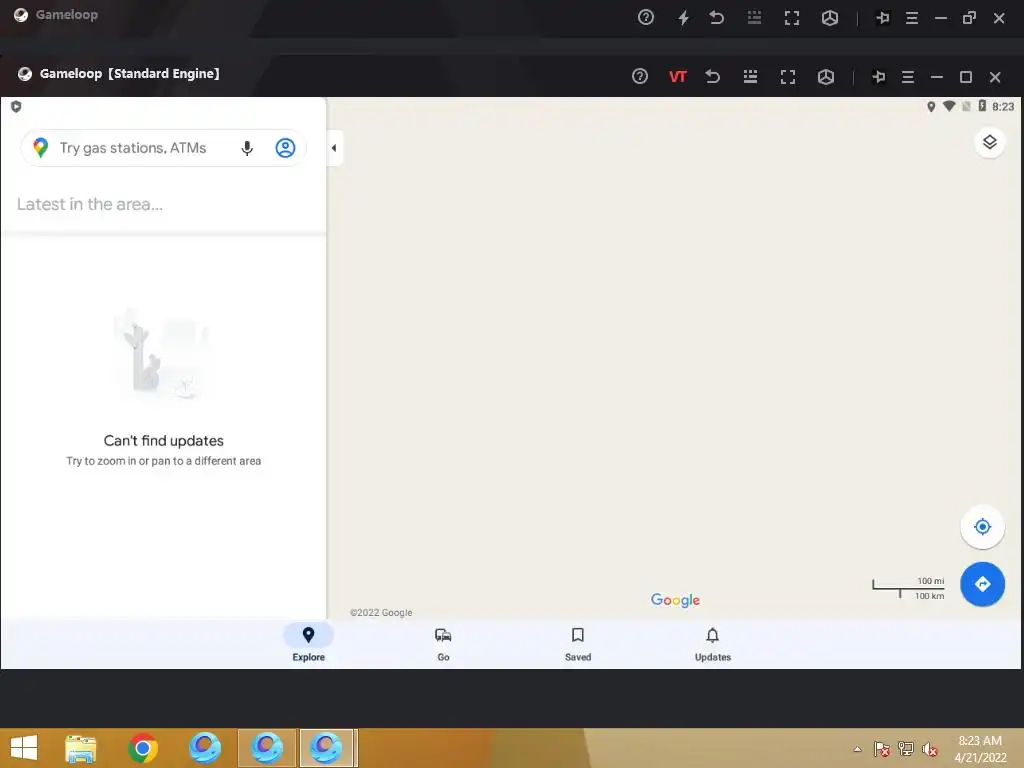The image size is (1024, 768).
Task: Open help in the back Gameloop window
Action: coord(646,18)
